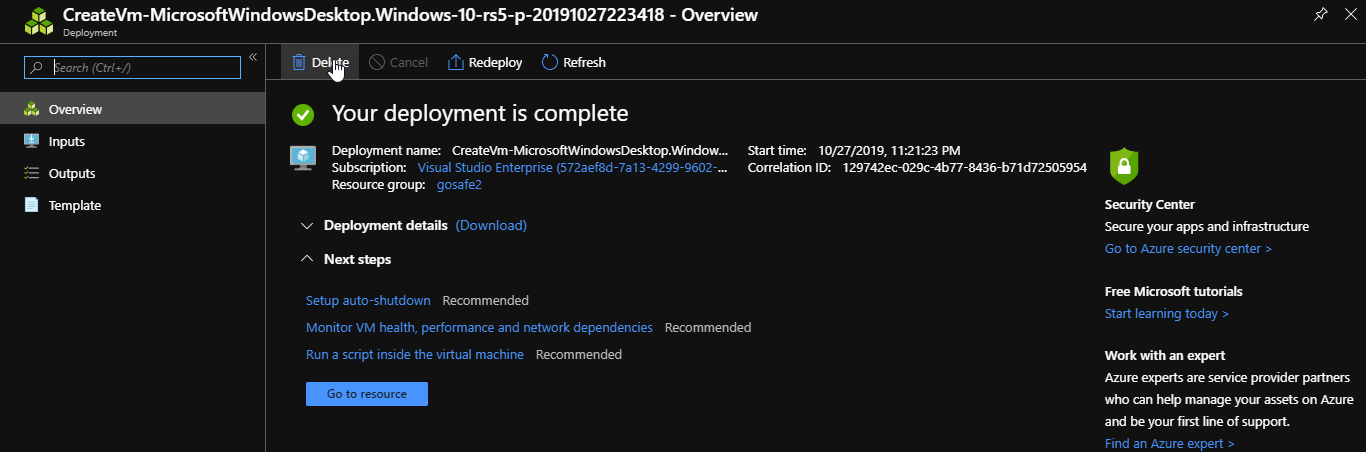Select Overview in the left menu
Image resolution: width=1366 pixels, height=452 pixels.
75,109
